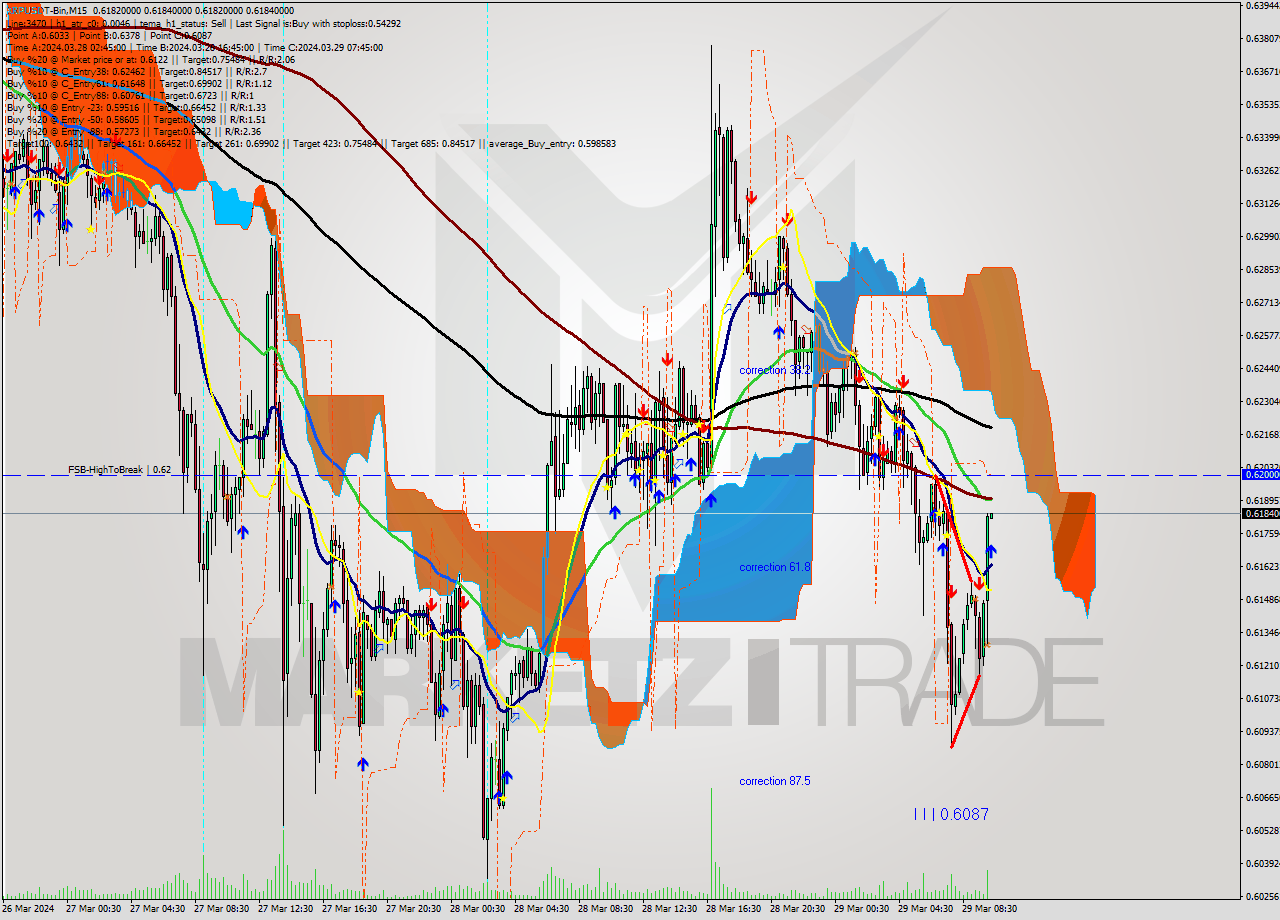Click the 0.61346 price scale value
Screen dimensions: 1280x920
pos(1262,632)
